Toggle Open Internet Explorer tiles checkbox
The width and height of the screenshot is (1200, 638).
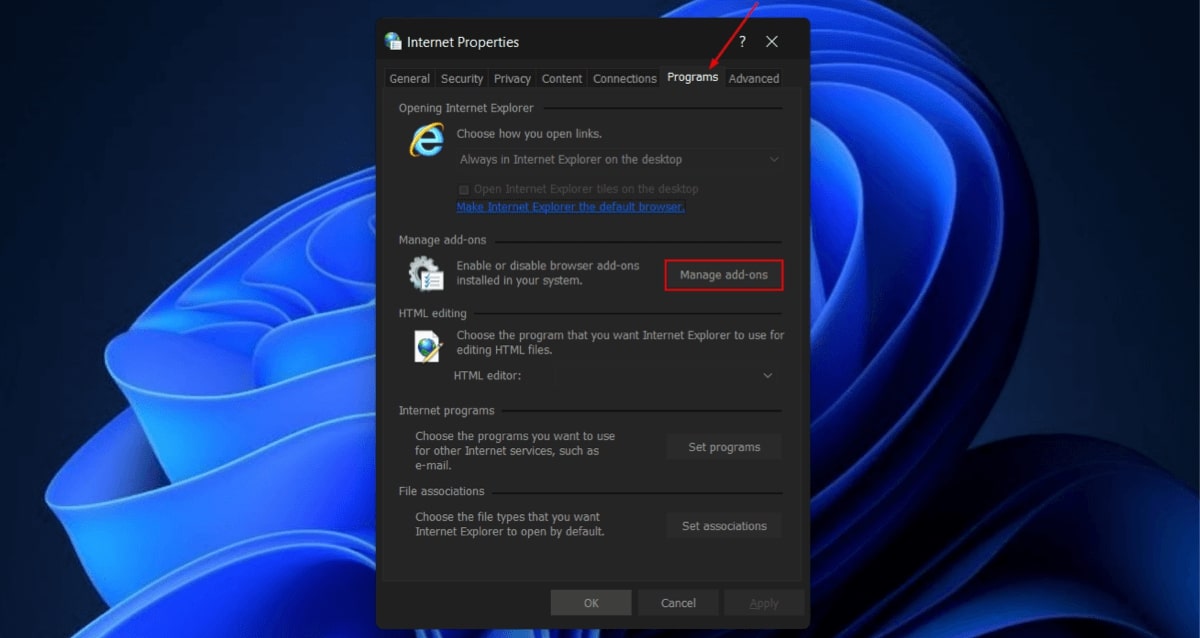click(x=463, y=189)
